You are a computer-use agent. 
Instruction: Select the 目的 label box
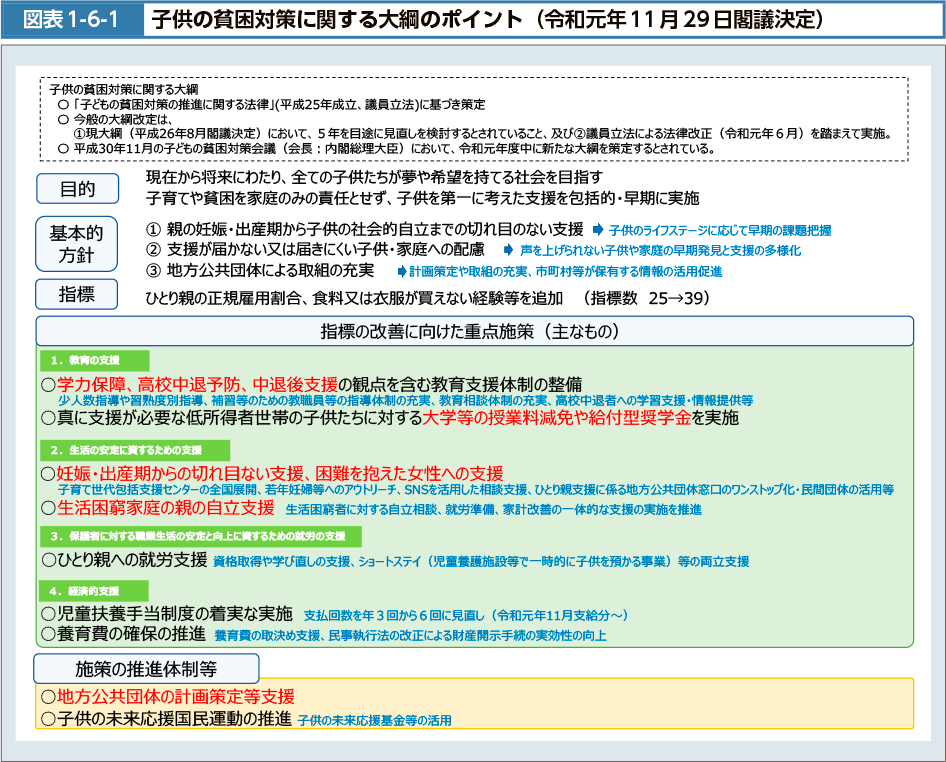point(77,188)
